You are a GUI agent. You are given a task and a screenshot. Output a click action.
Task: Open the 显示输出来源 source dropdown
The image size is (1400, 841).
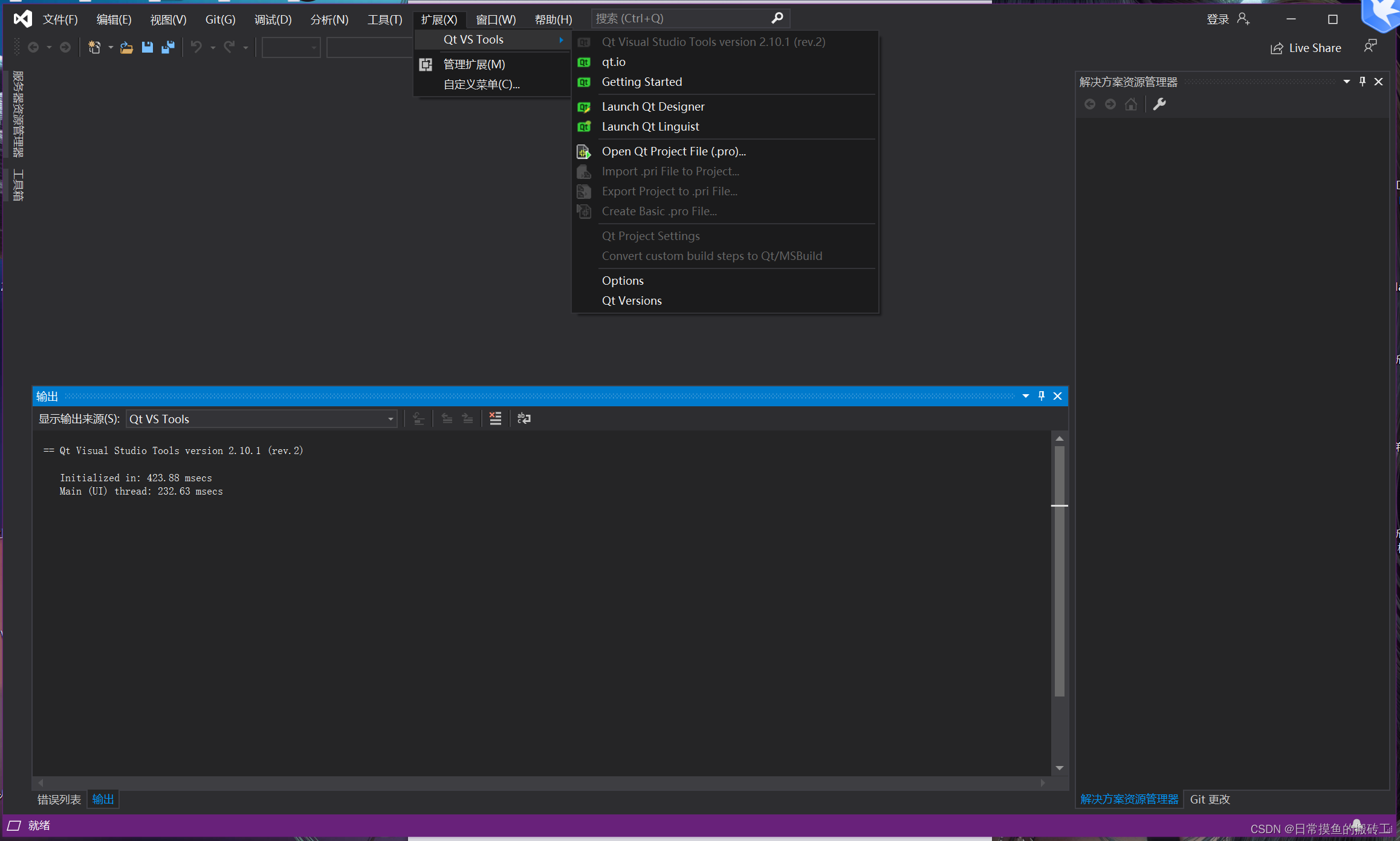click(390, 418)
